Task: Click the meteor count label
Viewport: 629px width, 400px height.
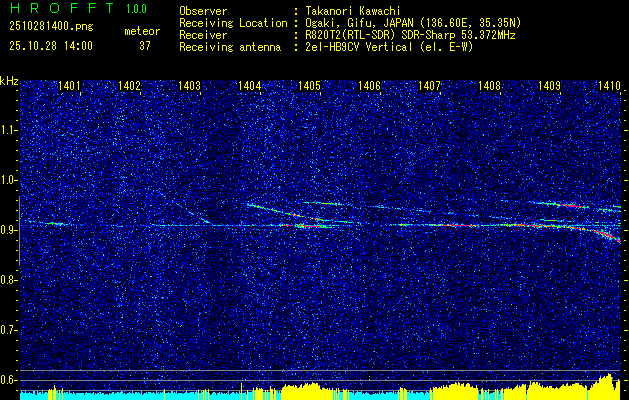Action: pyautogui.click(x=142, y=31)
